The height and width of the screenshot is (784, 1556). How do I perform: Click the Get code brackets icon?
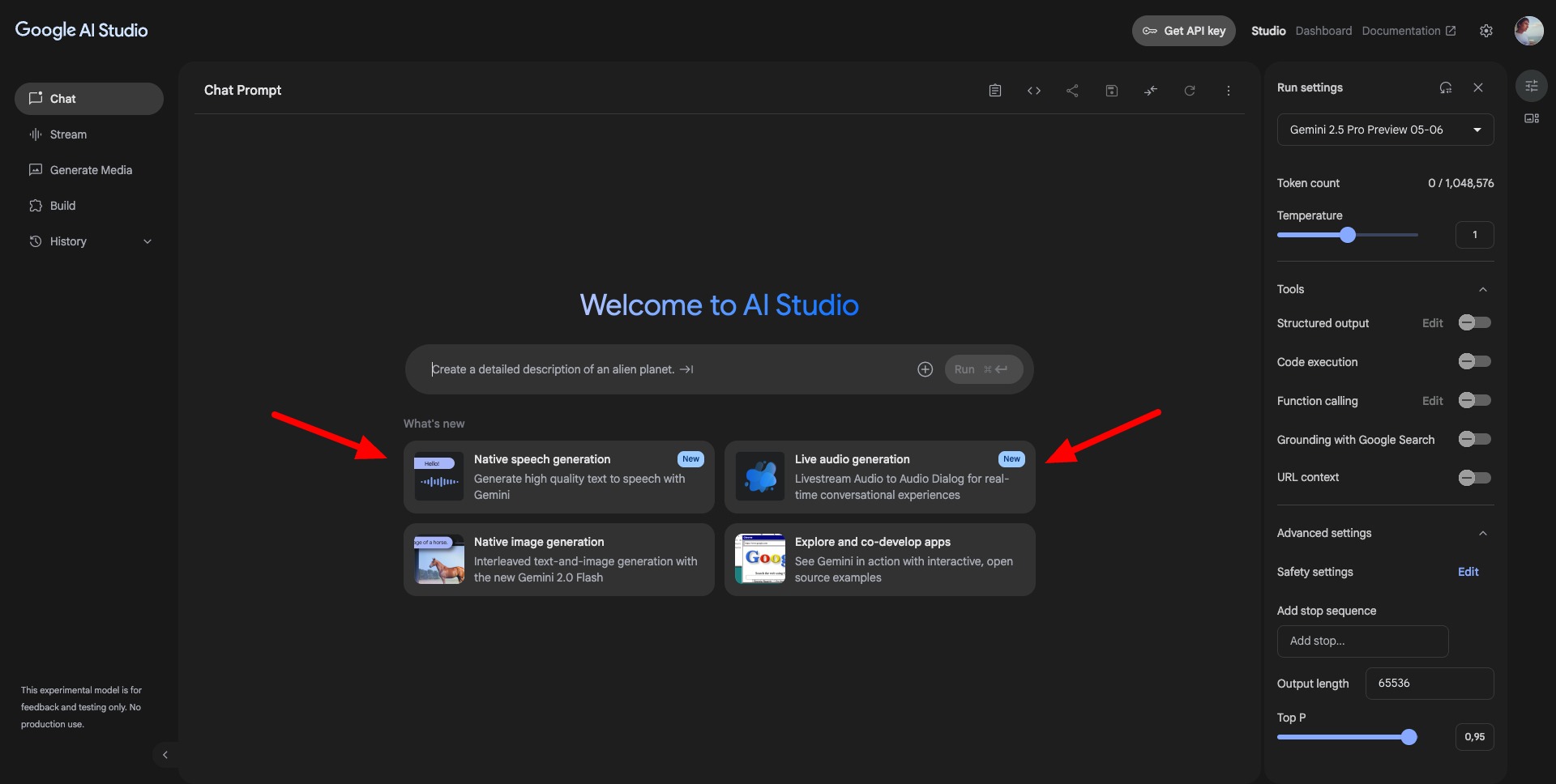pyautogui.click(x=1034, y=91)
